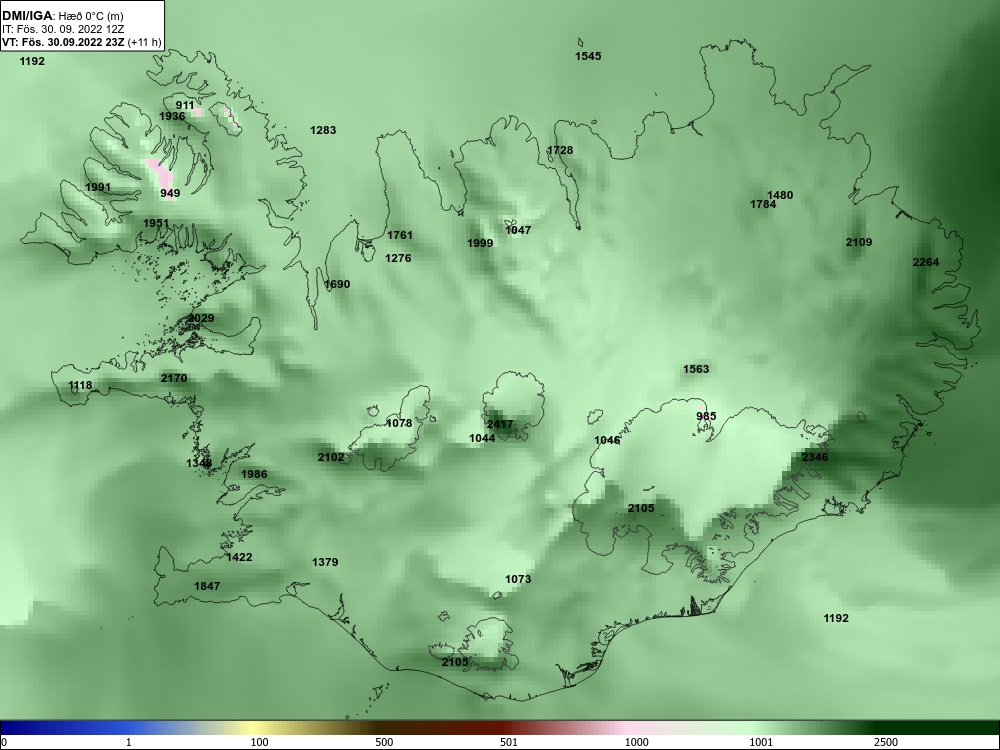Click the 1001 label on the color scale
The height and width of the screenshot is (750, 1000).
point(761,742)
